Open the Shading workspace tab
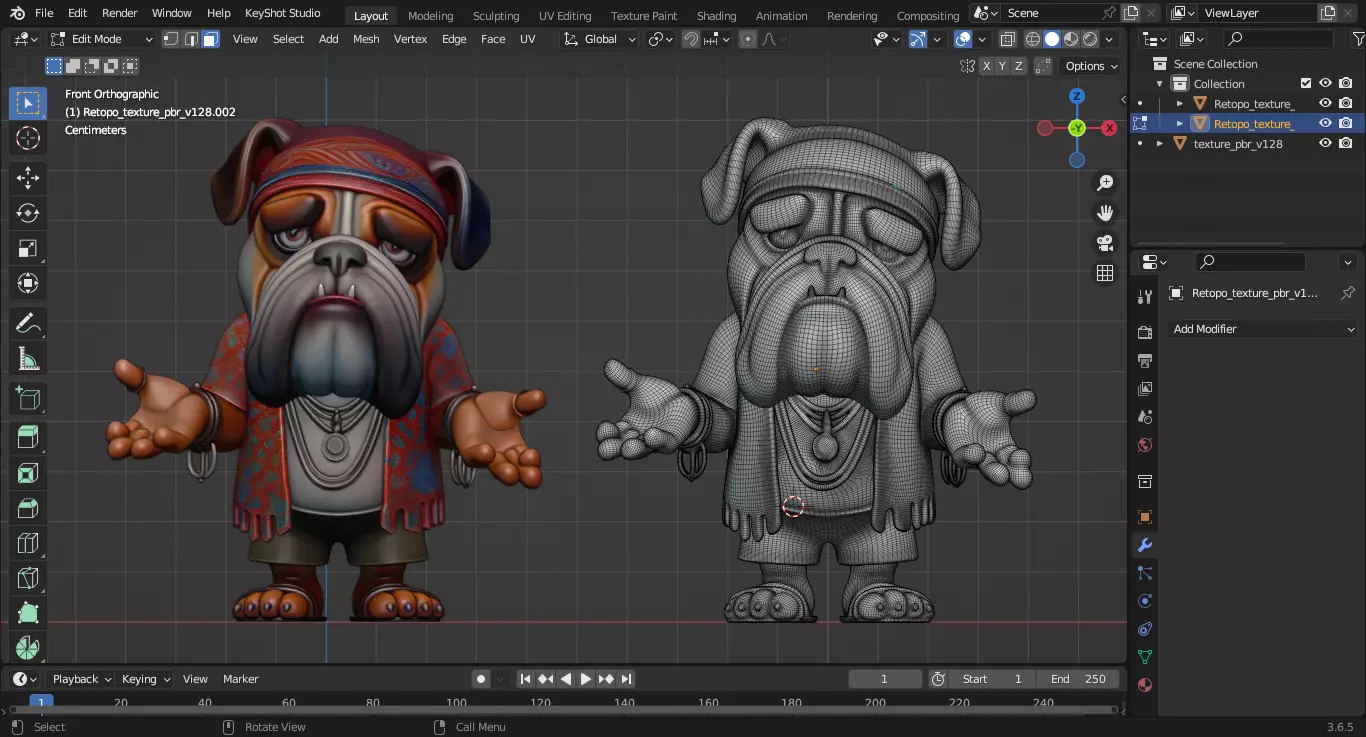Screen dimensions: 1366x737 coord(716,16)
